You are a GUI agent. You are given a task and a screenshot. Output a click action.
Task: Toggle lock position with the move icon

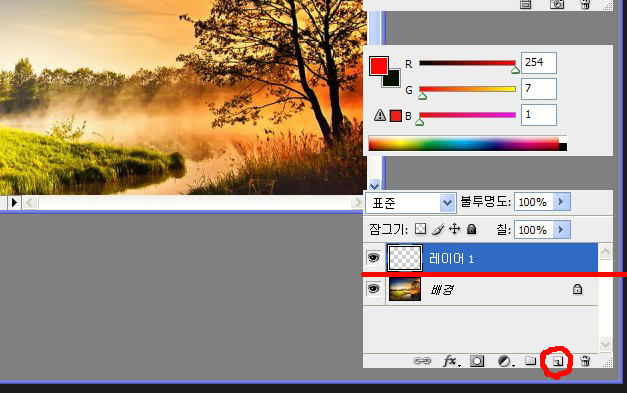pyautogui.click(x=454, y=229)
